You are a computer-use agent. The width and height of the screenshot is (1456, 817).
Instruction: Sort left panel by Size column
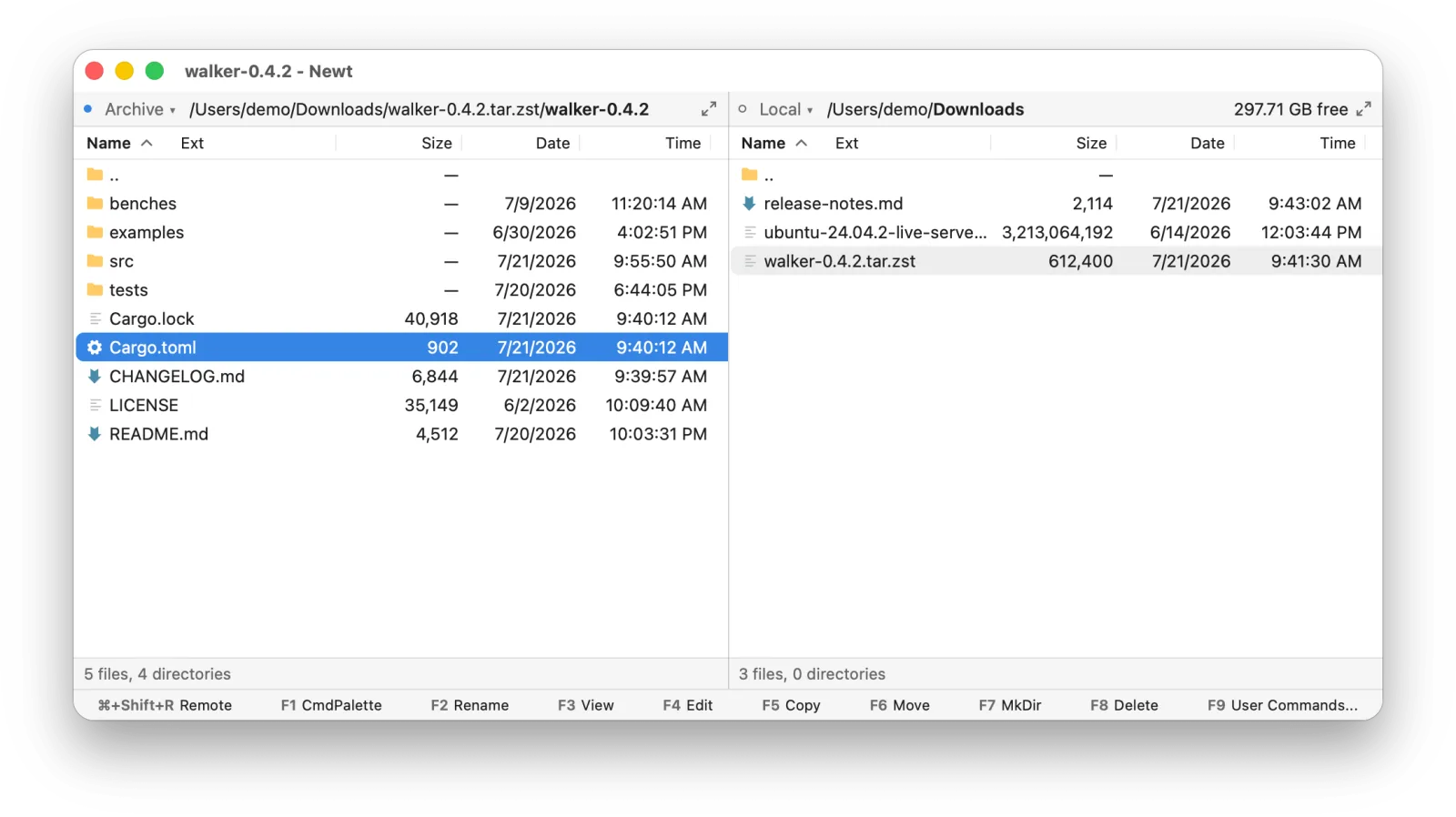(437, 143)
